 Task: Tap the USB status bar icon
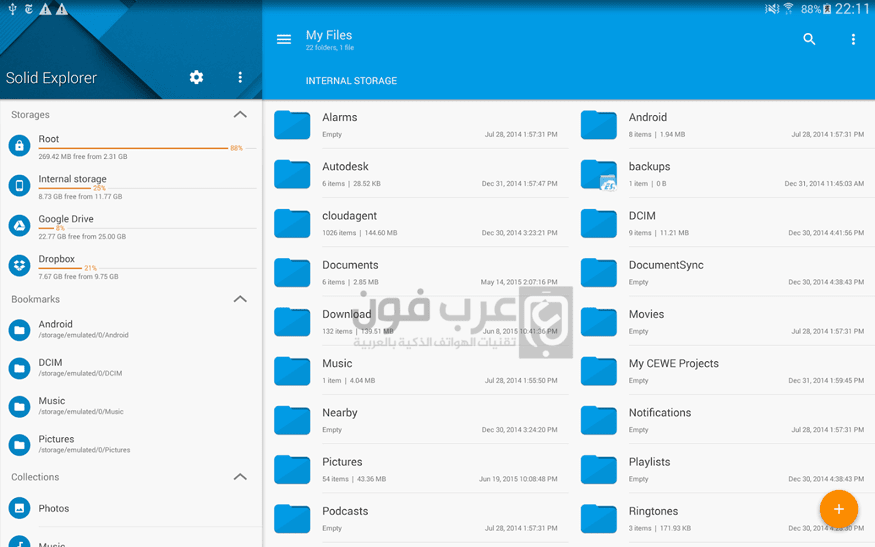click(12, 9)
